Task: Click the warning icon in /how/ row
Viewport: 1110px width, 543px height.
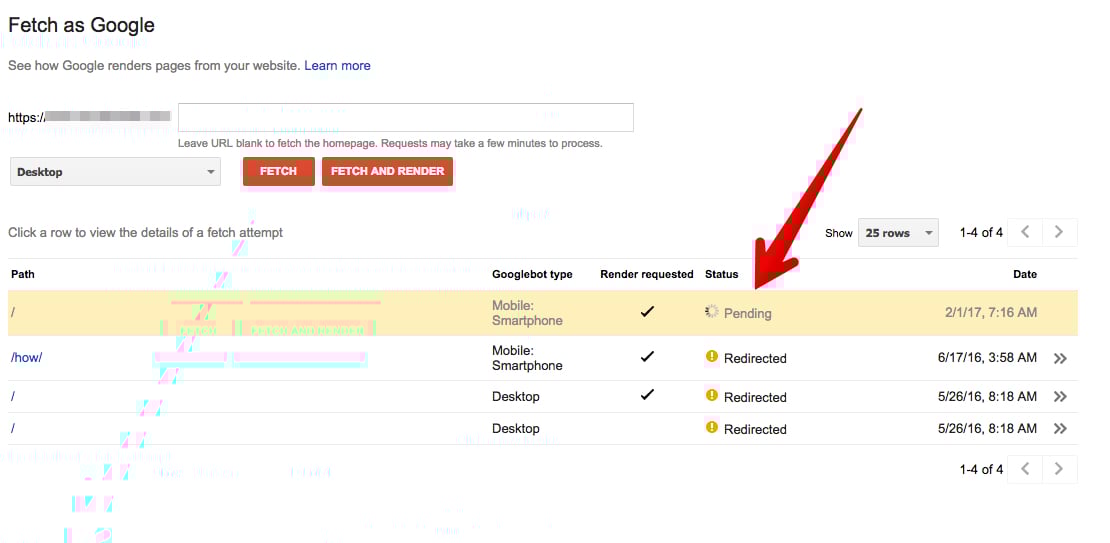Action: [711, 356]
